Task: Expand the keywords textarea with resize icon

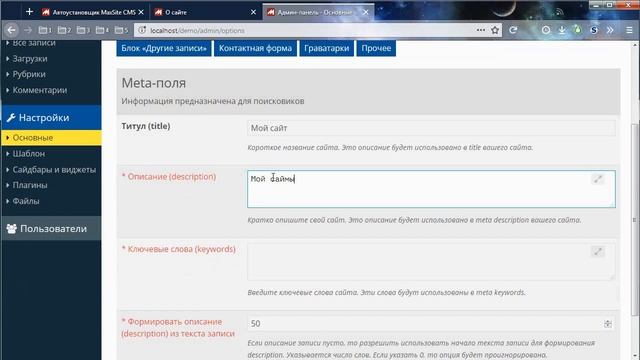Action: pos(598,251)
